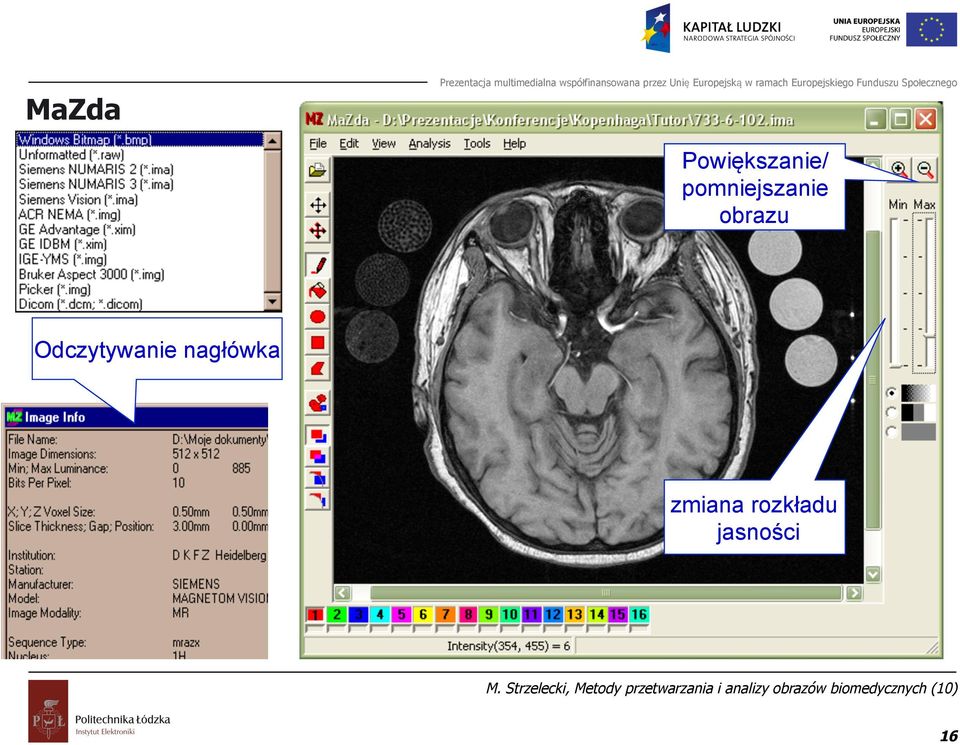Select red ROI color swatch 1
960x745 pixels.
315,614
